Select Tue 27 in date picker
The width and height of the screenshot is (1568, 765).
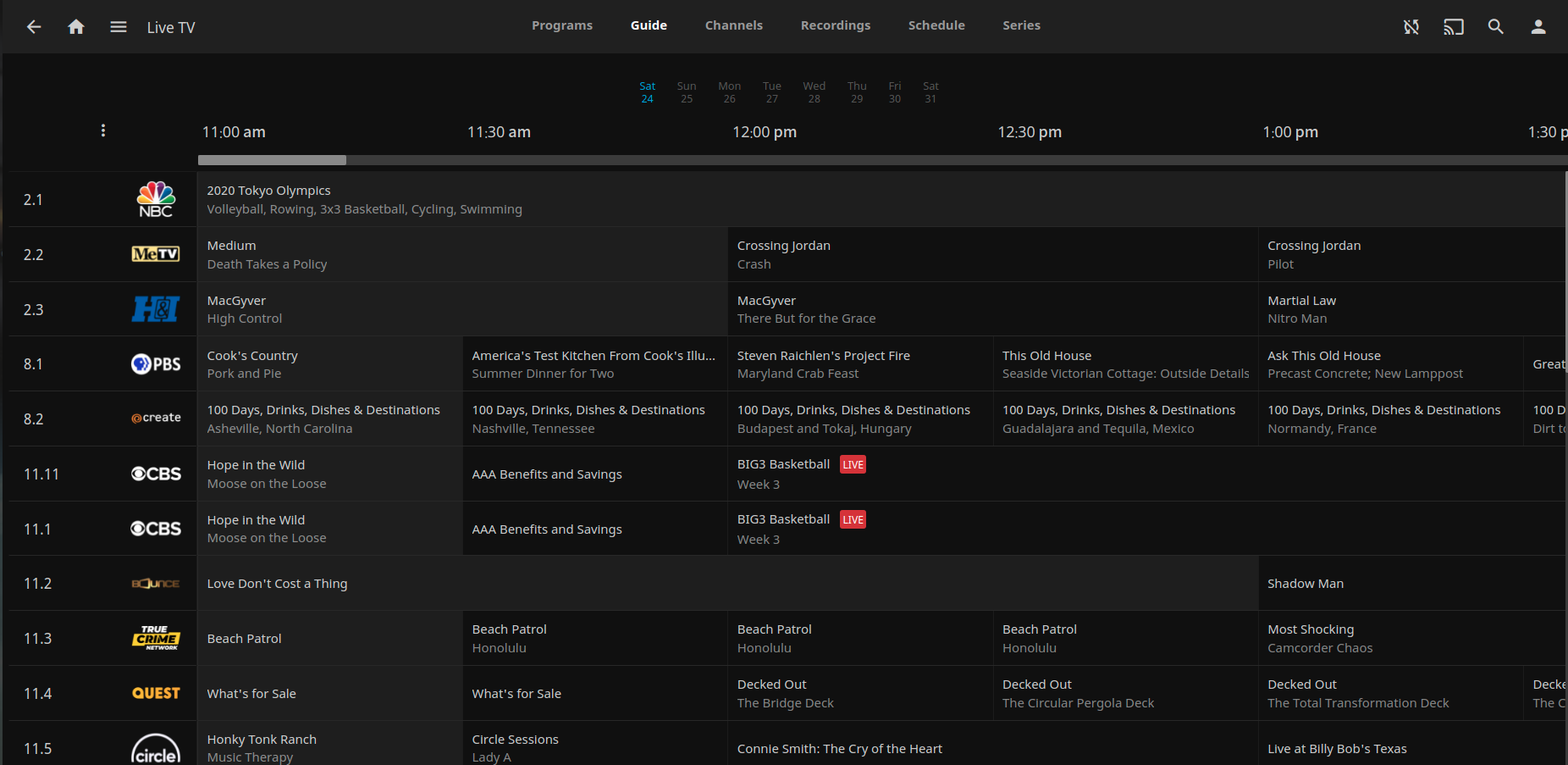[772, 92]
